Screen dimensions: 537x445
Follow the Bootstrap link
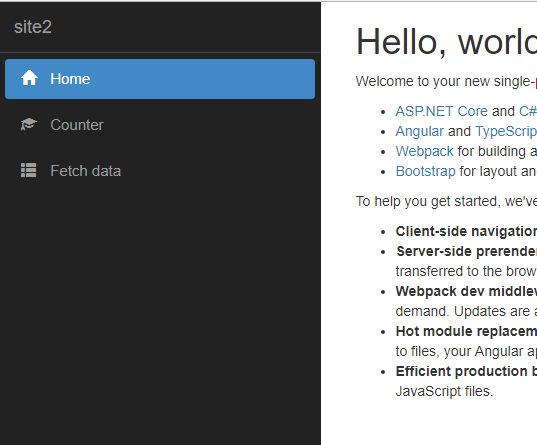coord(425,171)
